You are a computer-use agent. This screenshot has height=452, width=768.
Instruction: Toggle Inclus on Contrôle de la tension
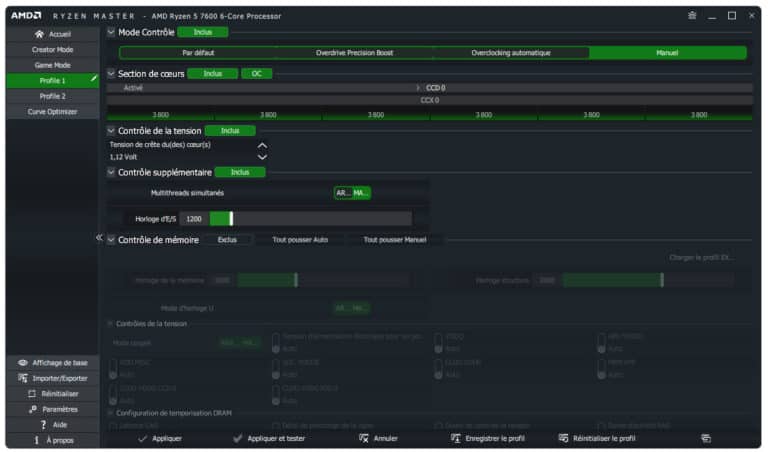pos(230,131)
